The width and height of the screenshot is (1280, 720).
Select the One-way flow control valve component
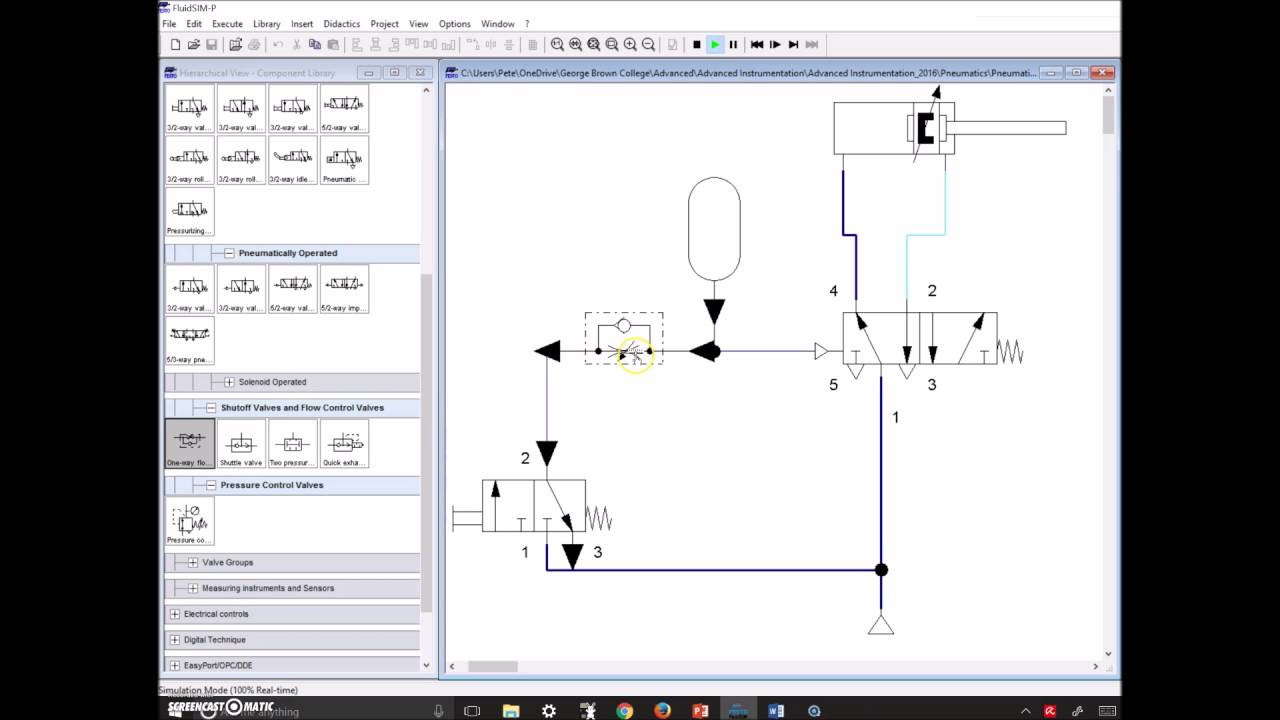[190, 444]
